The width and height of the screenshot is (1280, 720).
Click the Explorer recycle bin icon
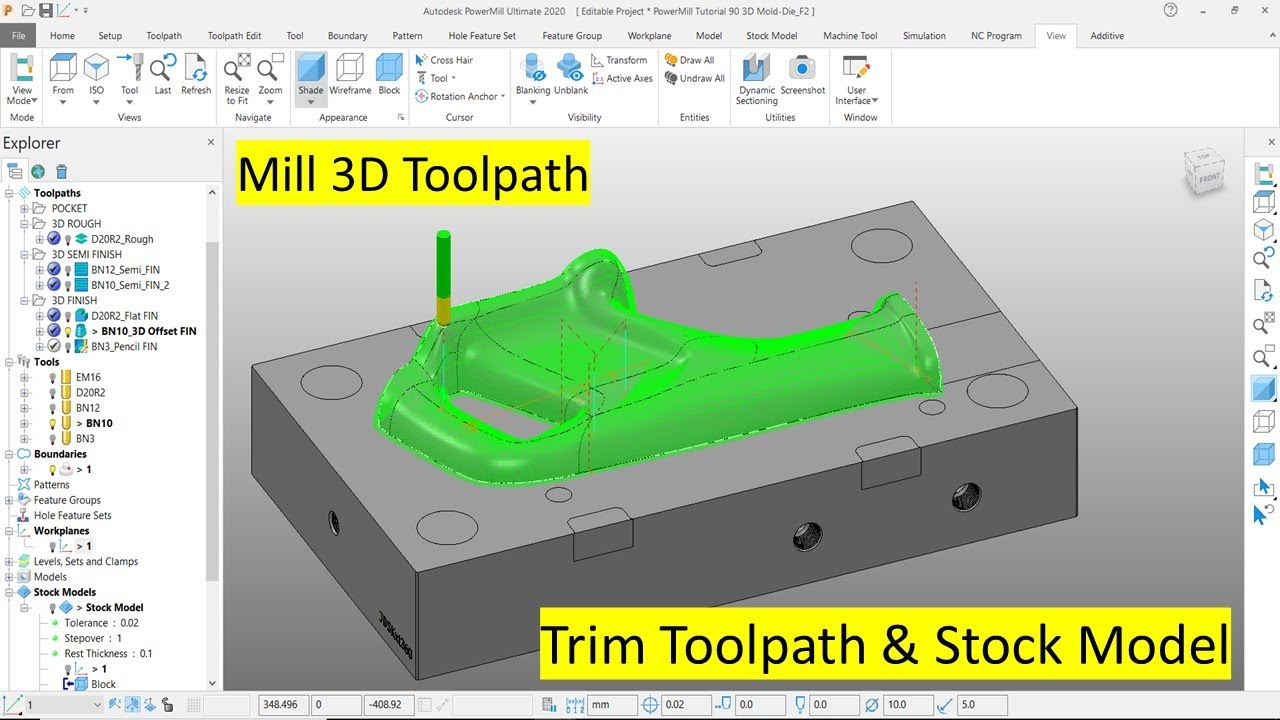(x=62, y=171)
